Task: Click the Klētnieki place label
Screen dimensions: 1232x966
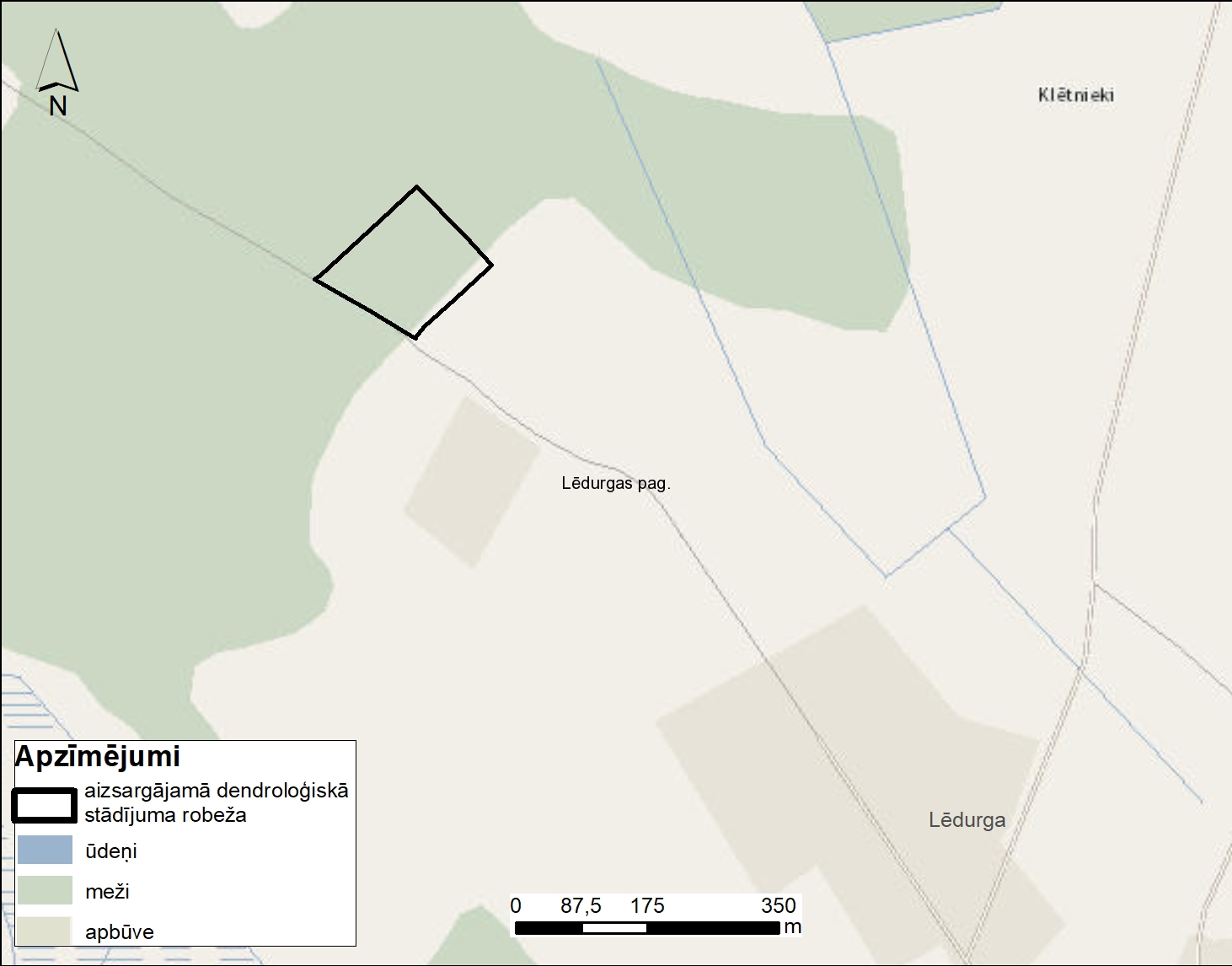Action: (1075, 95)
